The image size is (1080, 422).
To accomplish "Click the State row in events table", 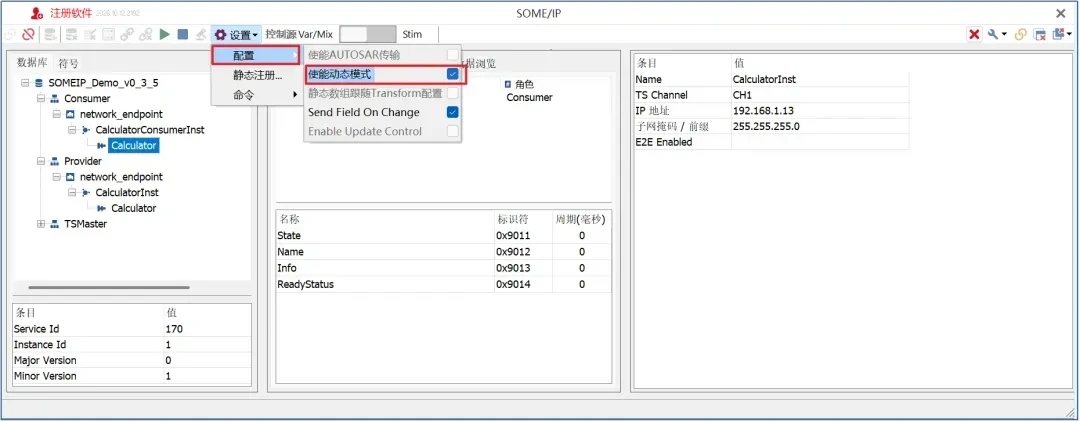I will coord(443,235).
